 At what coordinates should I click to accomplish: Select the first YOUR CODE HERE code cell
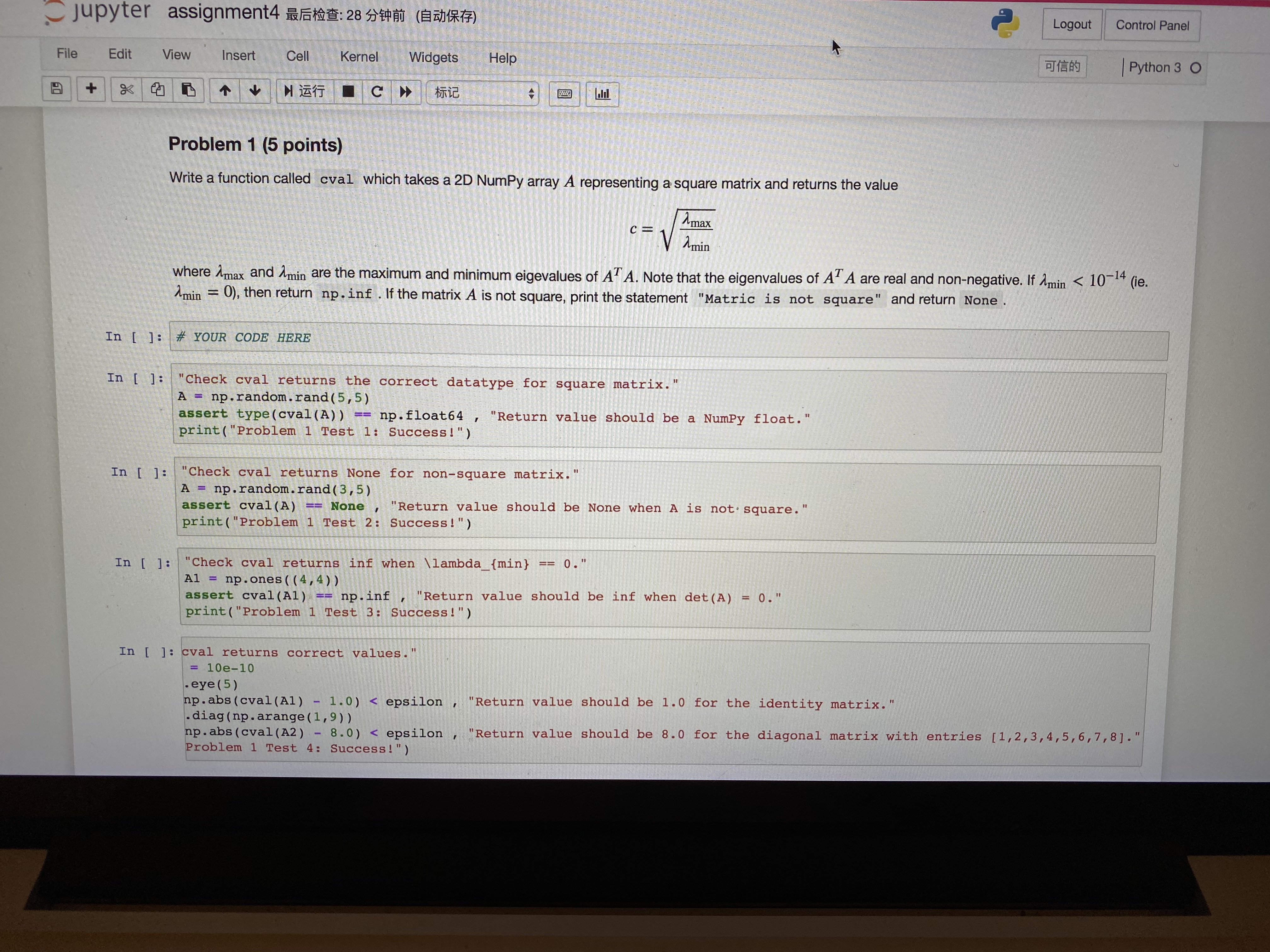(243, 337)
